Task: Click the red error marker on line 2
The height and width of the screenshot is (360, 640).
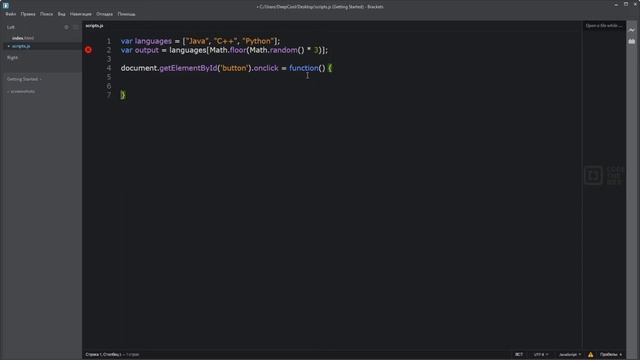Action: click(89, 50)
